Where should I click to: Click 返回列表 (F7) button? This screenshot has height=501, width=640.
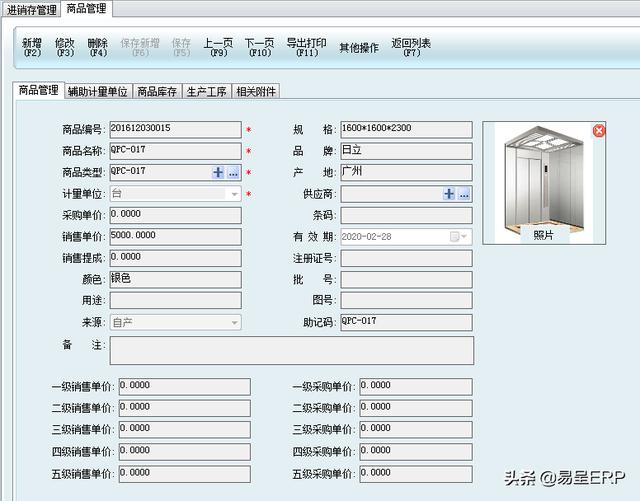(x=411, y=47)
